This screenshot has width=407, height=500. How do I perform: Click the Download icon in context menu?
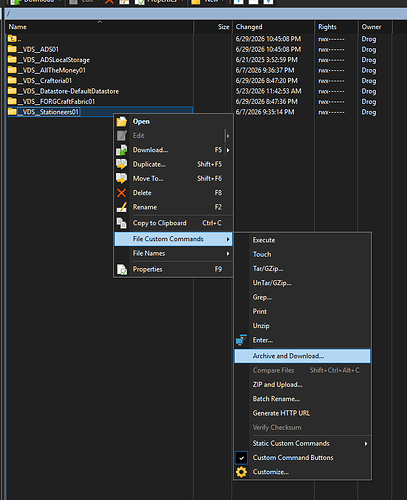[x=122, y=150]
